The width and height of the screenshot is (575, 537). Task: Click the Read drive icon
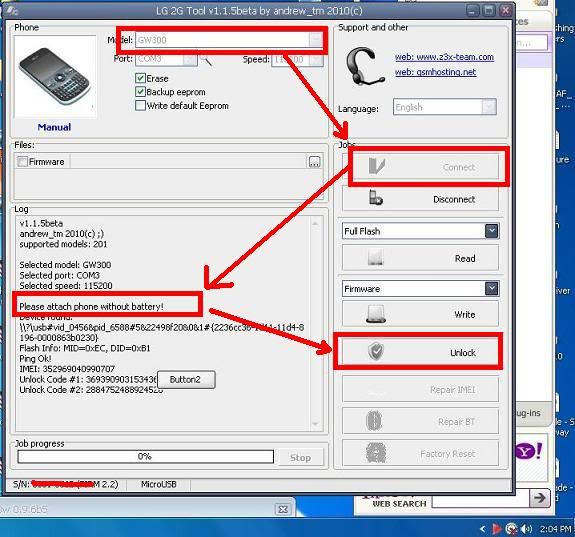[376, 257]
